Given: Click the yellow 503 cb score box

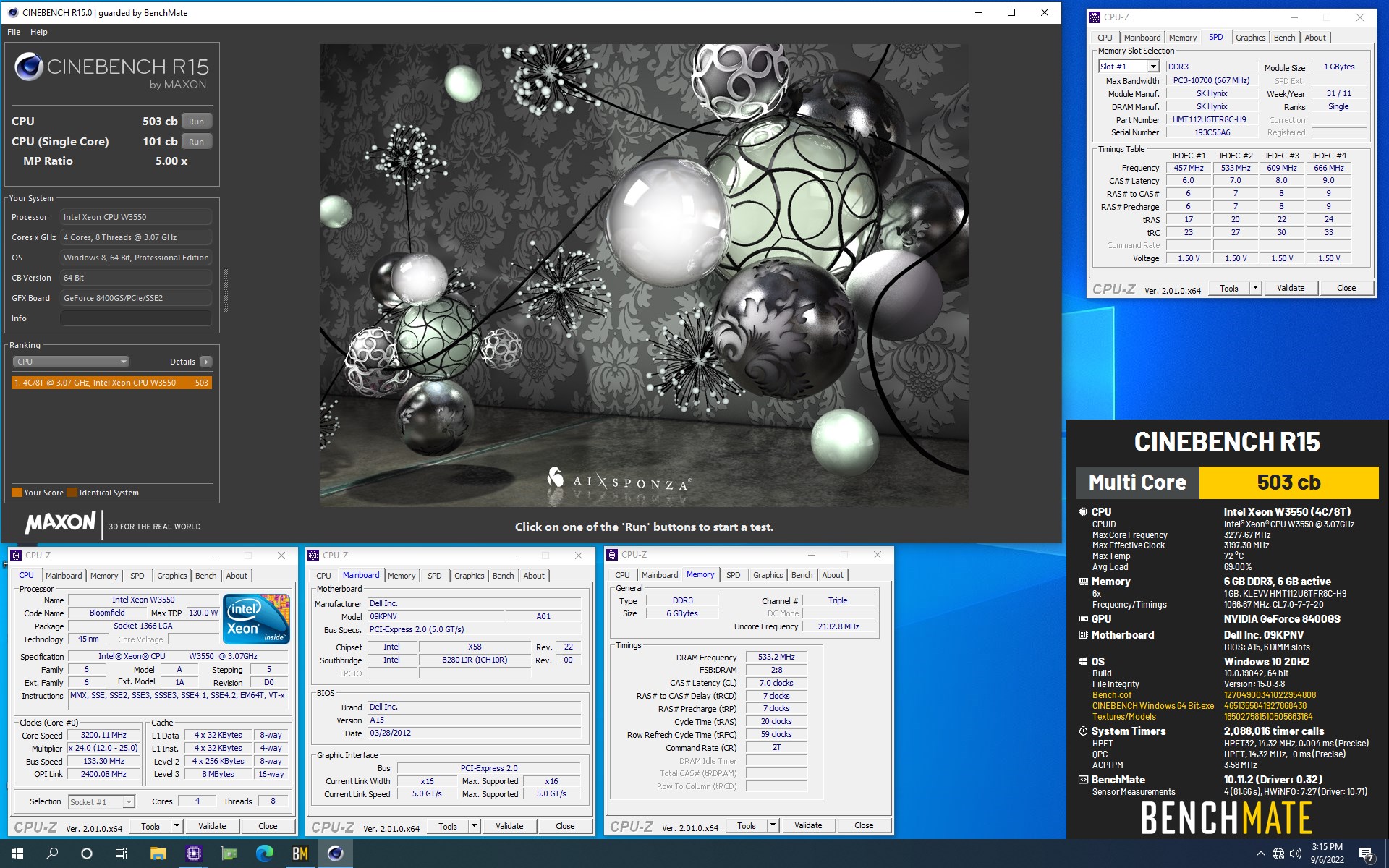Looking at the screenshot, I should point(1288,482).
